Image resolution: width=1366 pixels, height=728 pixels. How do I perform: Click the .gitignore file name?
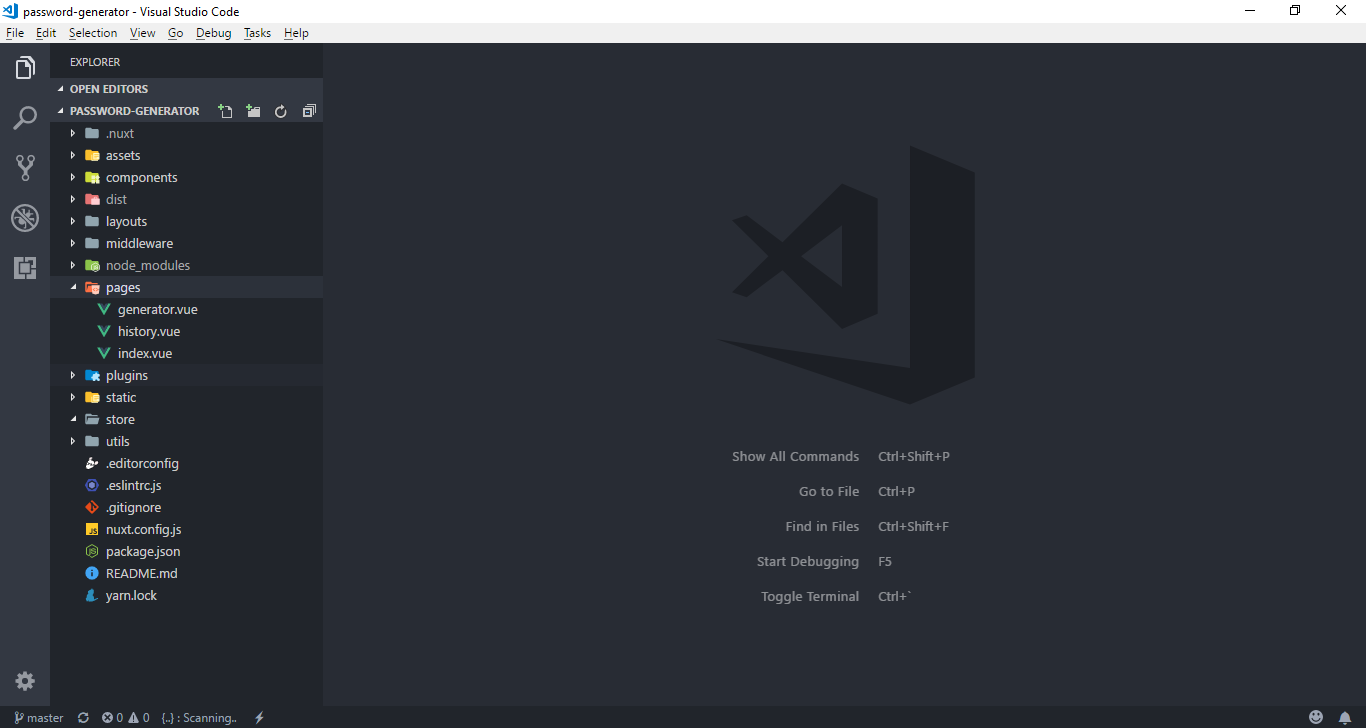133,507
